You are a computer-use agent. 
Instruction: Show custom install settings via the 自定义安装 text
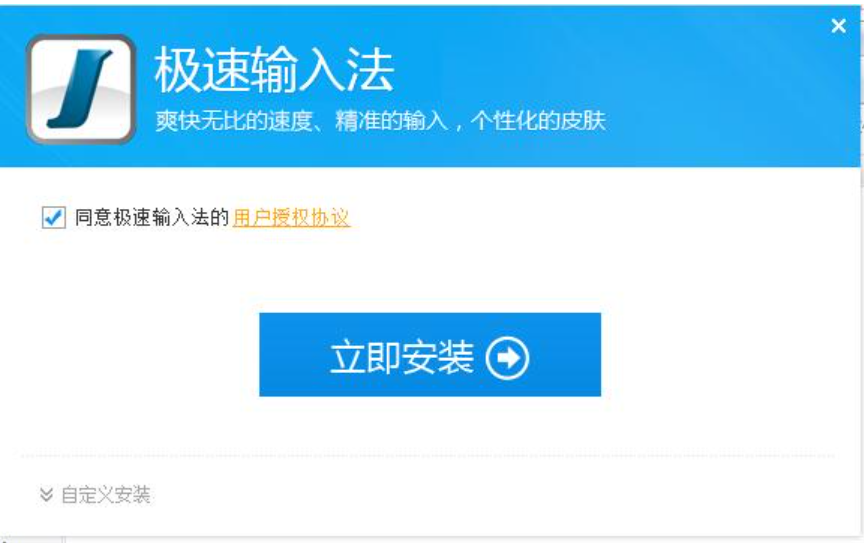point(106,494)
